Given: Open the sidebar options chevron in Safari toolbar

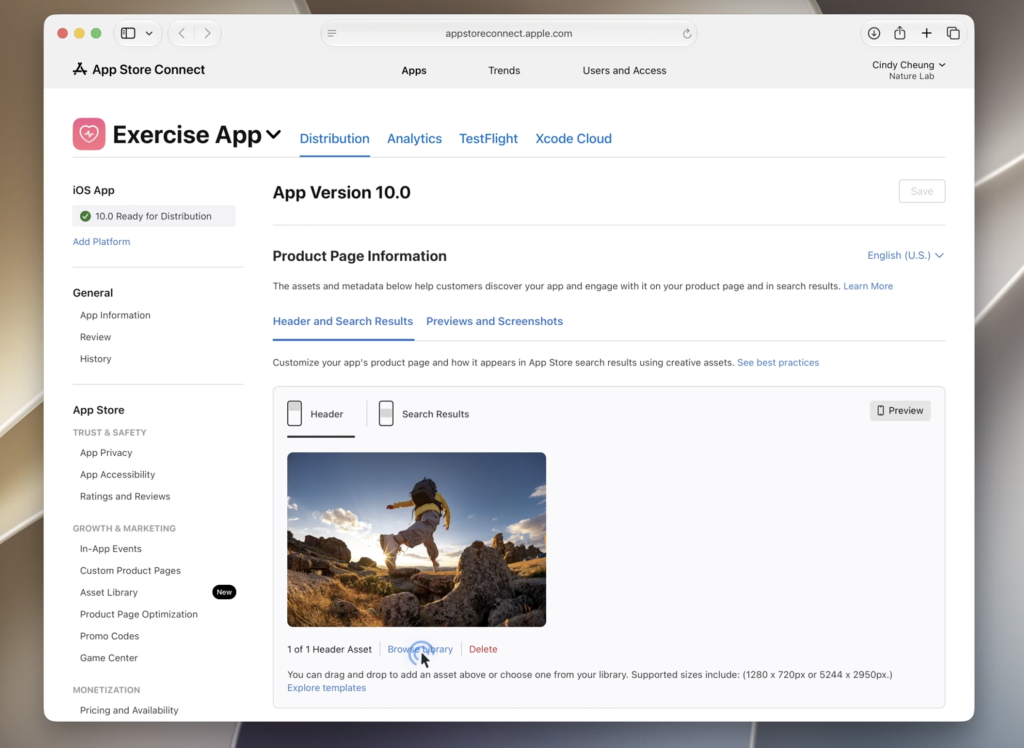Looking at the screenshot, I should click(150, 33).
